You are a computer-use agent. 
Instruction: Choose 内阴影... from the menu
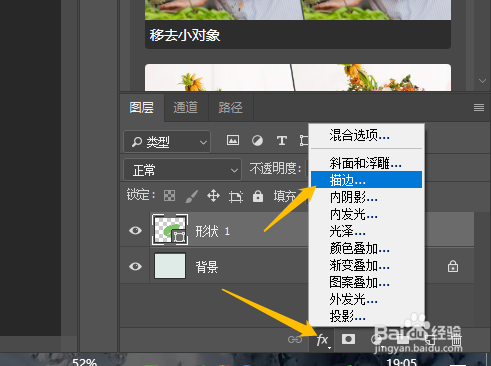point(366,197)
